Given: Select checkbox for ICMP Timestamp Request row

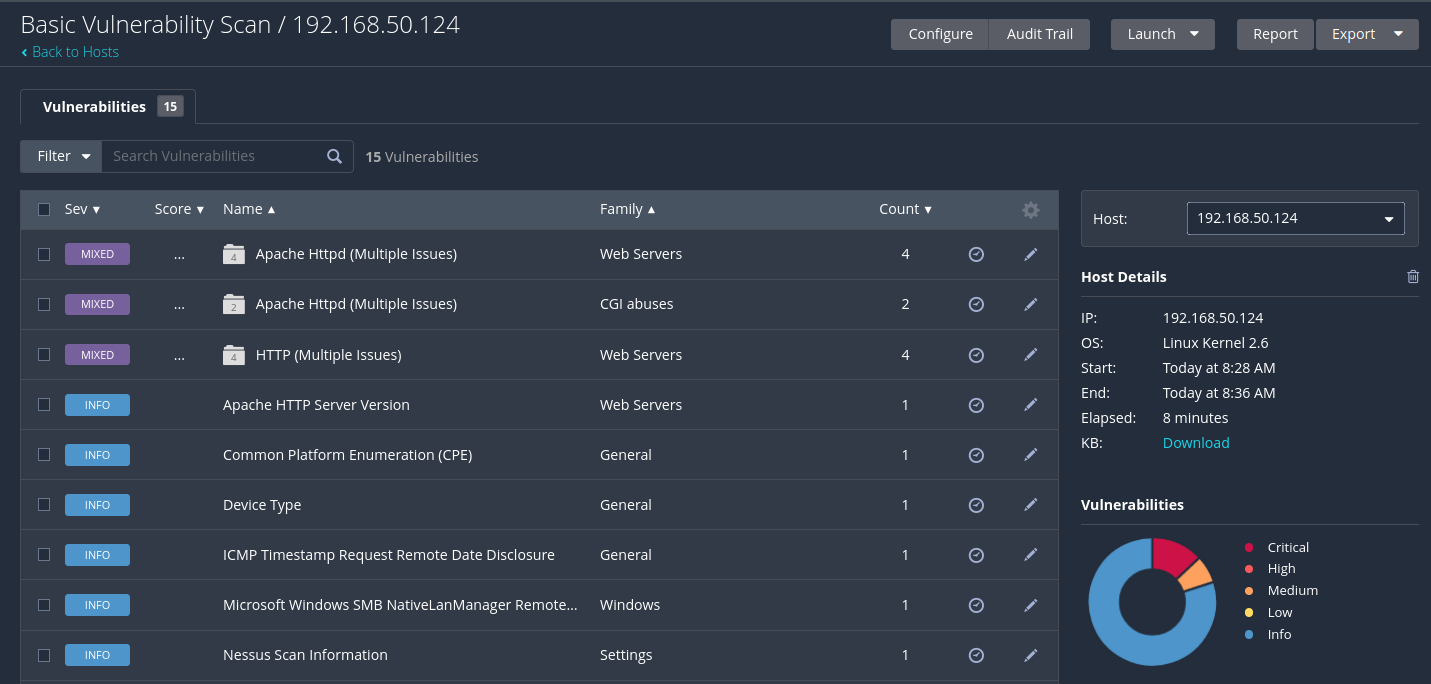Looking at the screenshot, I should (x=44, y=555).
